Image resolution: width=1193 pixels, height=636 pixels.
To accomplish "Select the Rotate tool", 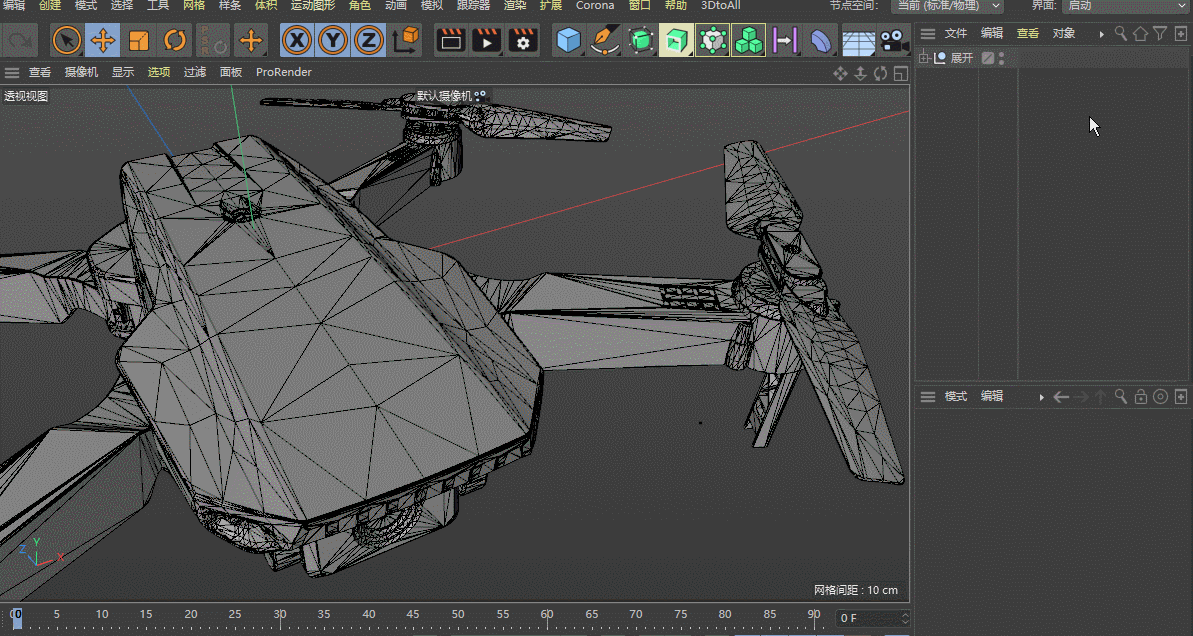I will [175, 41].
